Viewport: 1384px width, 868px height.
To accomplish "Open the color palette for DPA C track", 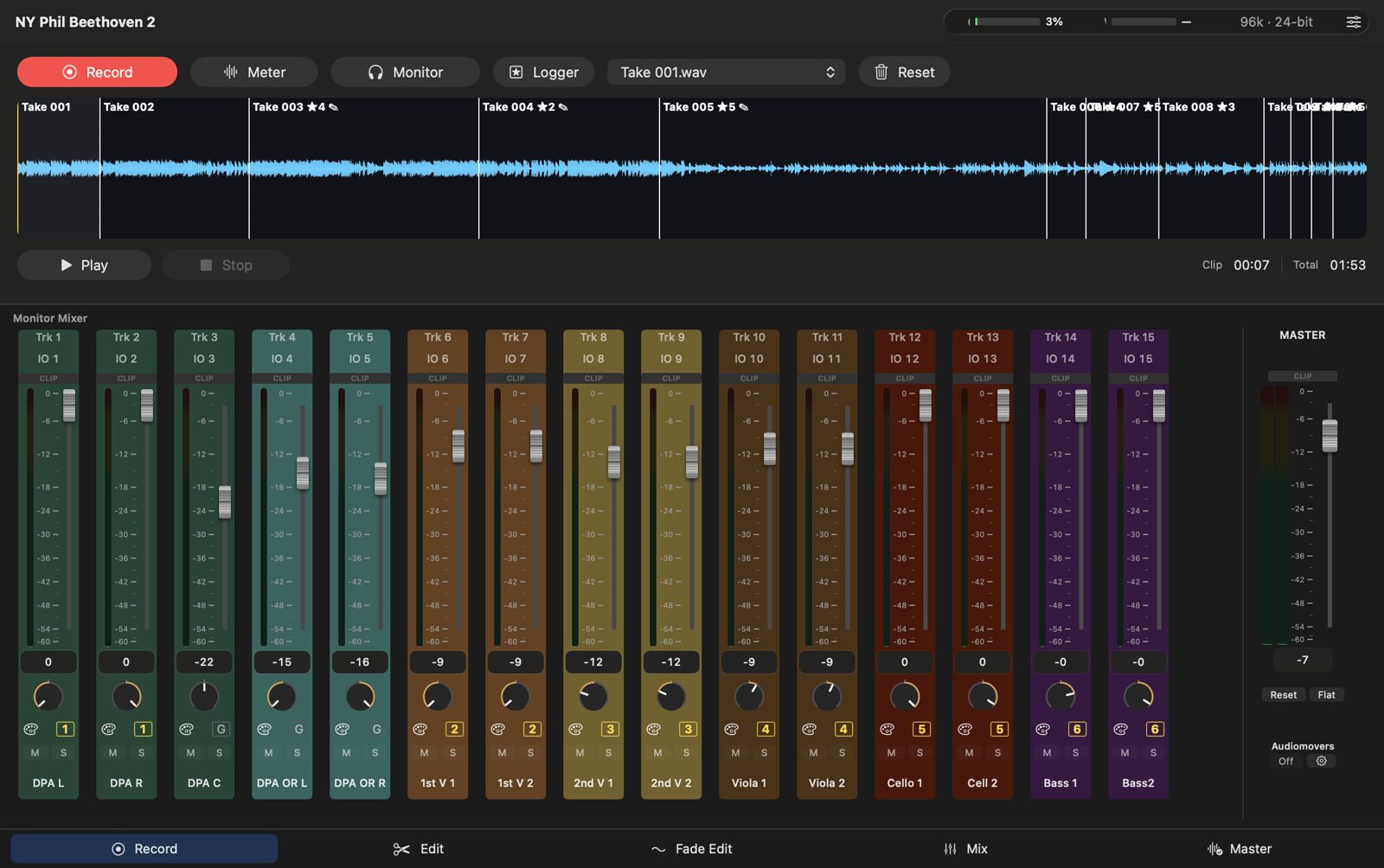I will (x=186, y=729).
